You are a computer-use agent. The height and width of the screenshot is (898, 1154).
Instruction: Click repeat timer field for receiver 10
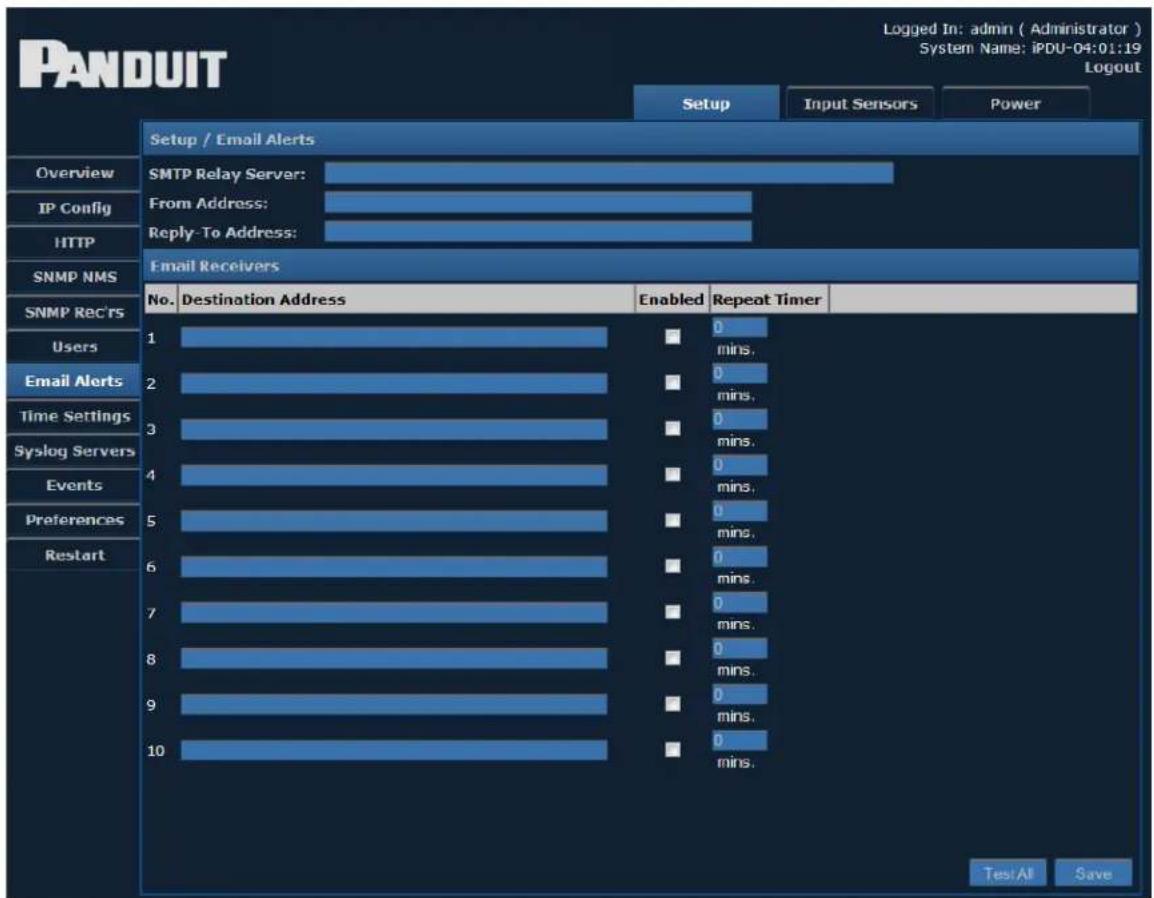[740, 740]
